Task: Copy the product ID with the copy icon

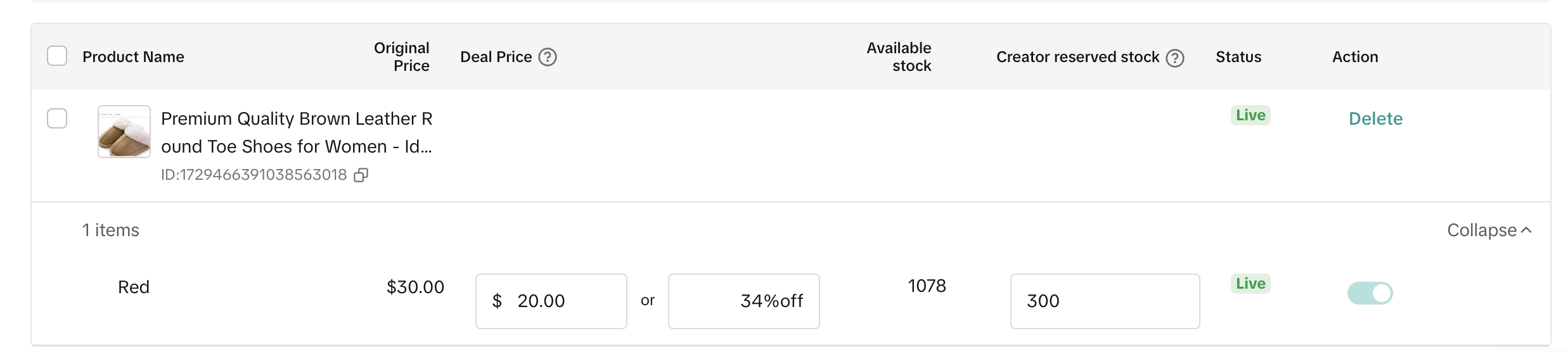Action: coord(361,175)
